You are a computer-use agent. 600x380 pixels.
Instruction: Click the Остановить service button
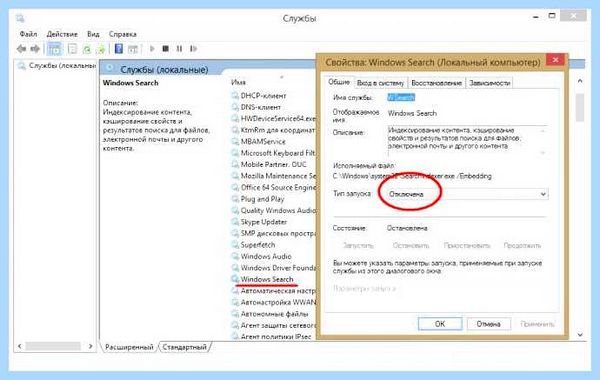411,245
